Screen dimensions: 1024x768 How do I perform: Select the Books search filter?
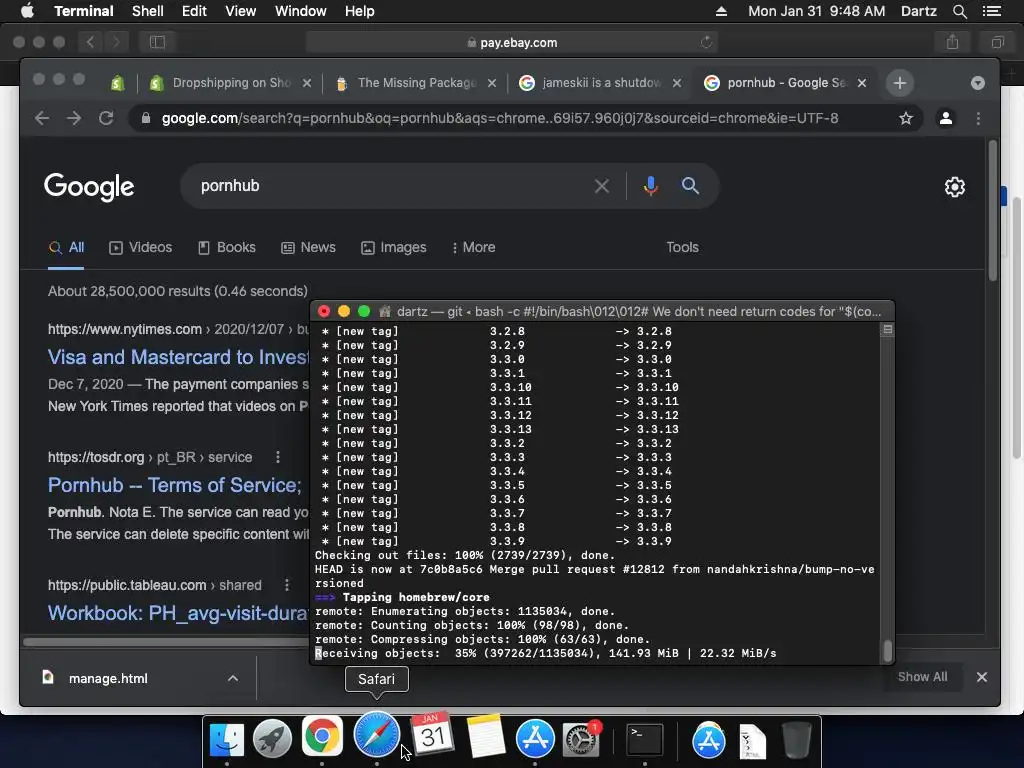click(227, 248)
